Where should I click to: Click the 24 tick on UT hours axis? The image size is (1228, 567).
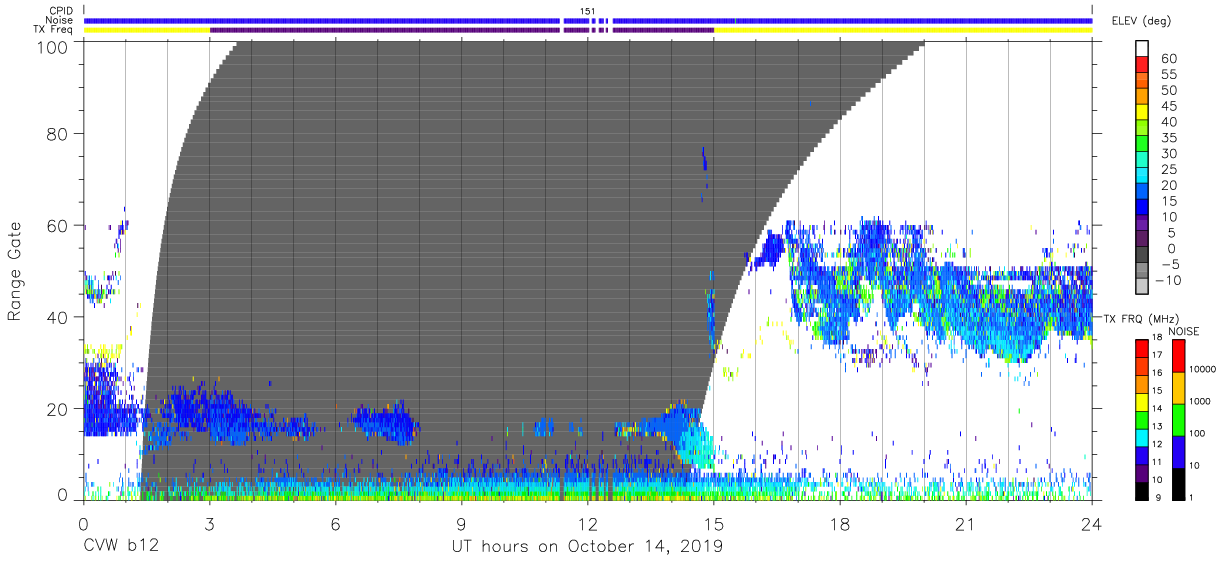tap(1092, 524)
